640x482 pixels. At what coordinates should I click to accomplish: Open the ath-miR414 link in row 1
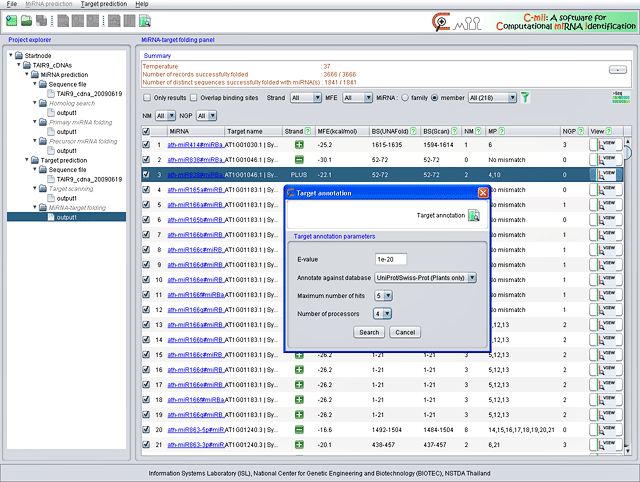(x=196, y=145)
